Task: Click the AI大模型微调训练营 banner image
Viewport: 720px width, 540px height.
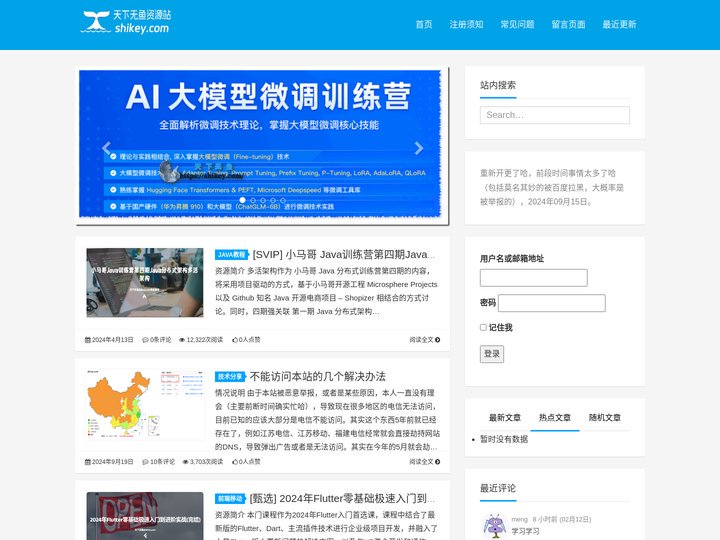Action: tap(262, 146)
